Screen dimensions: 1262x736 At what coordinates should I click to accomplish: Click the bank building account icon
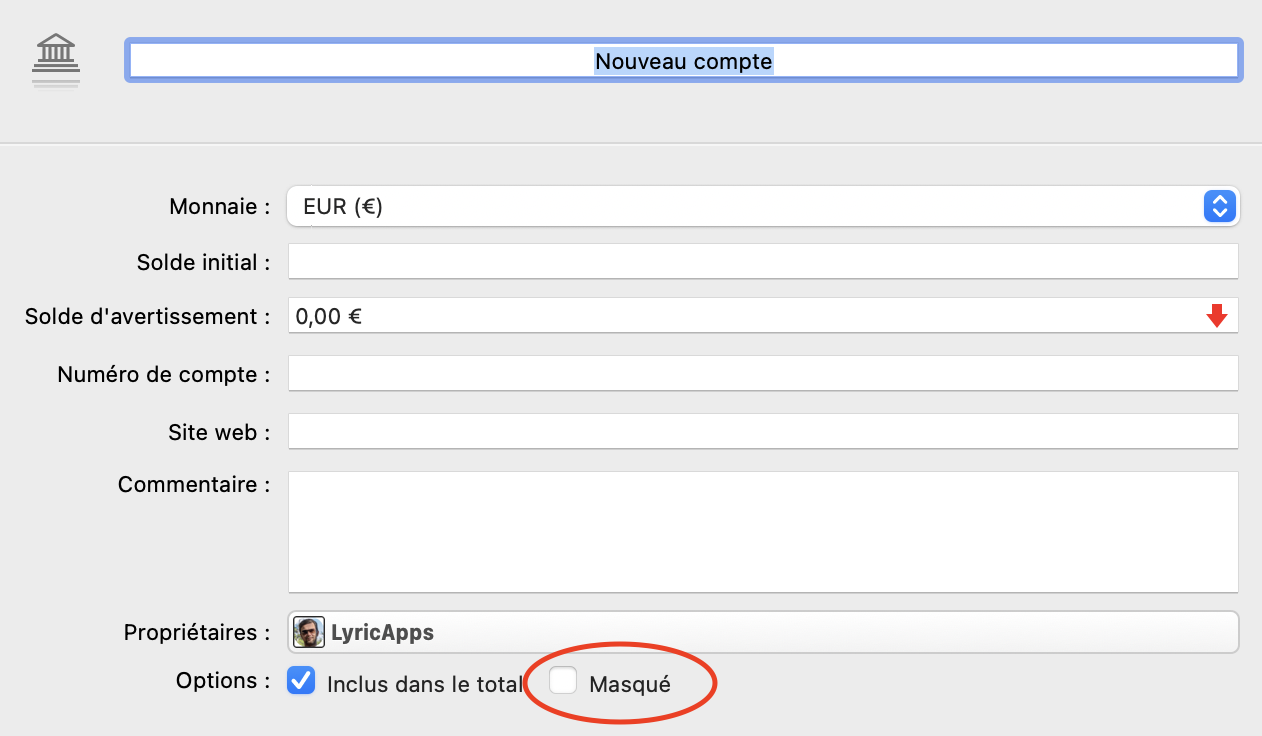(x=56, y=60)
